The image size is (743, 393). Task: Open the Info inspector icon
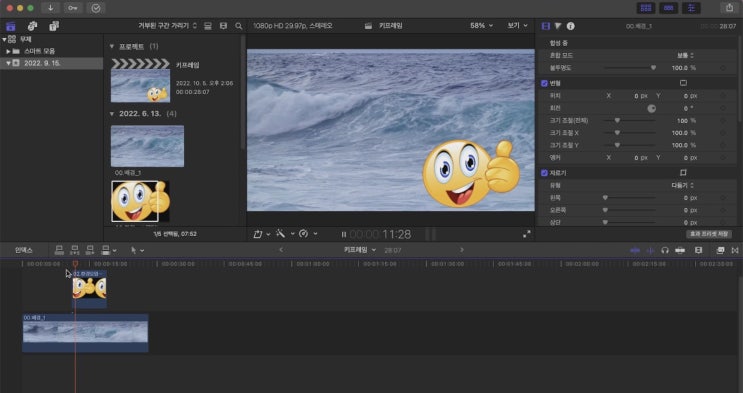[571, 26]
